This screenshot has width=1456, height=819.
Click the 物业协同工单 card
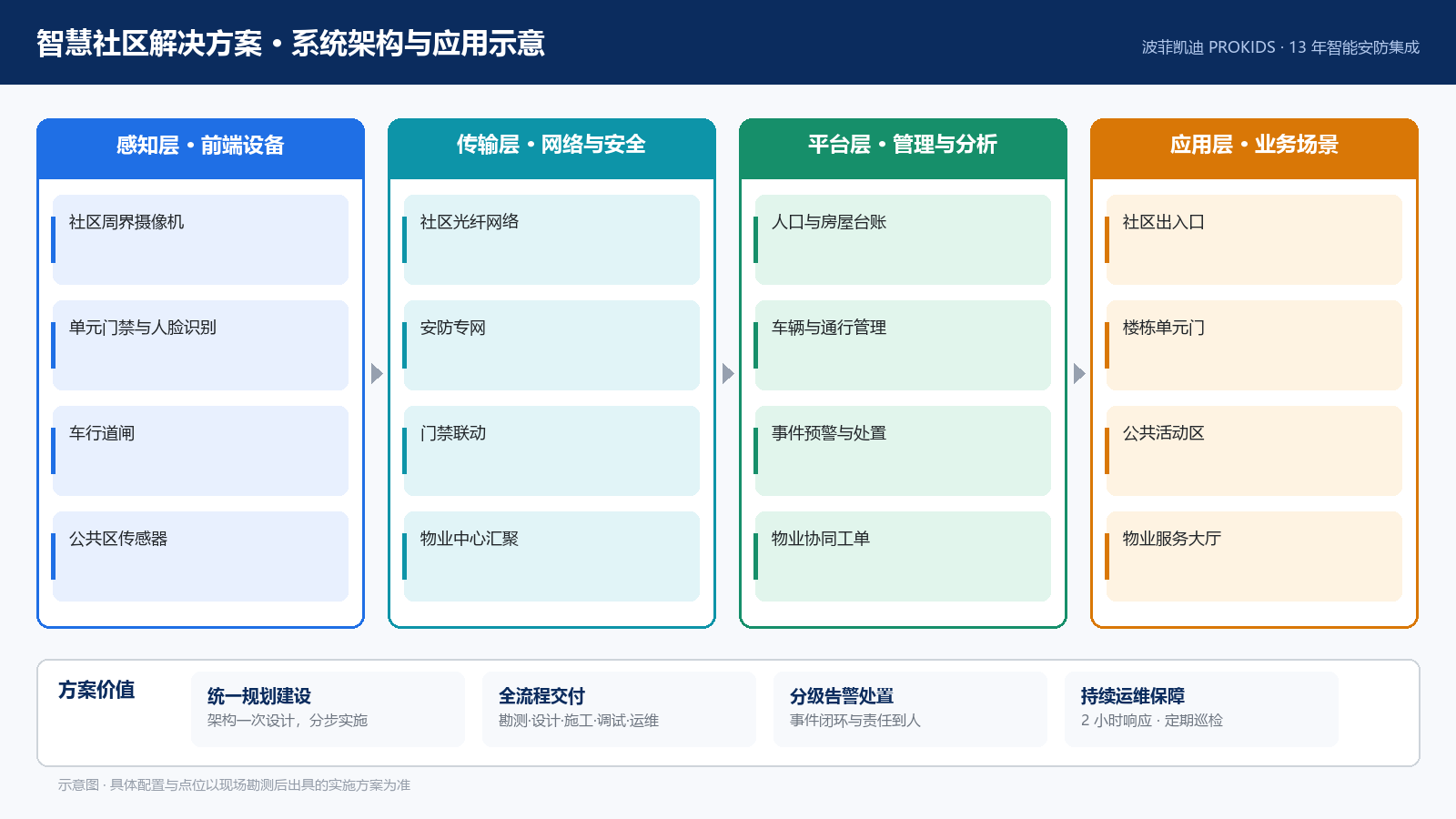903,556
